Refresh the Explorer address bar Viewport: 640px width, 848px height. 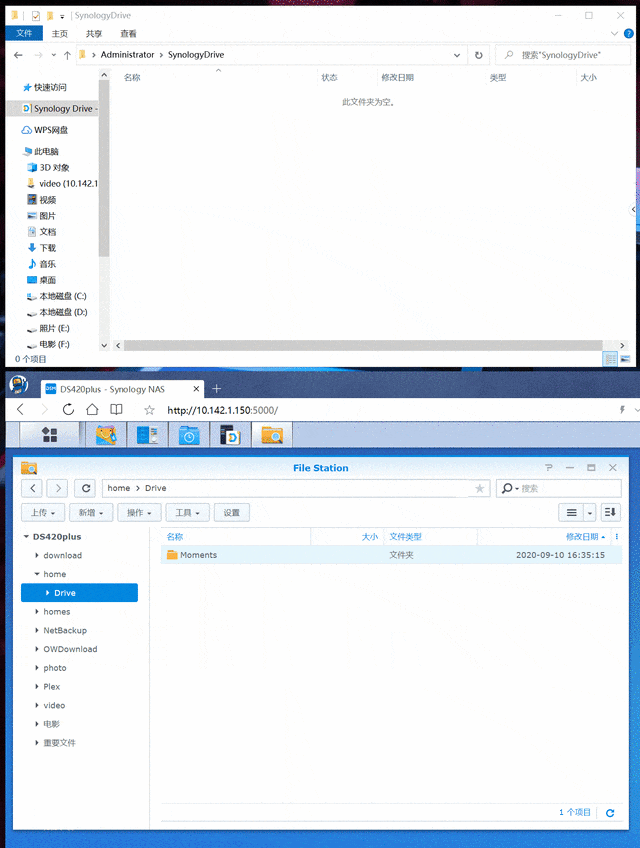pos(478,55)
